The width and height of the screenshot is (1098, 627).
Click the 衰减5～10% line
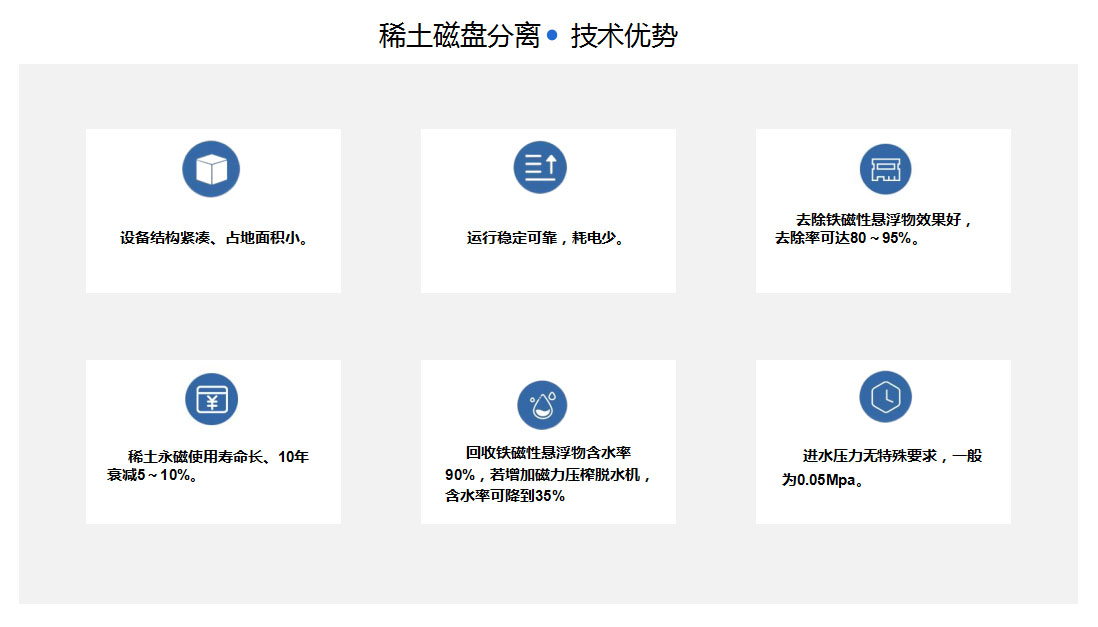152,475
